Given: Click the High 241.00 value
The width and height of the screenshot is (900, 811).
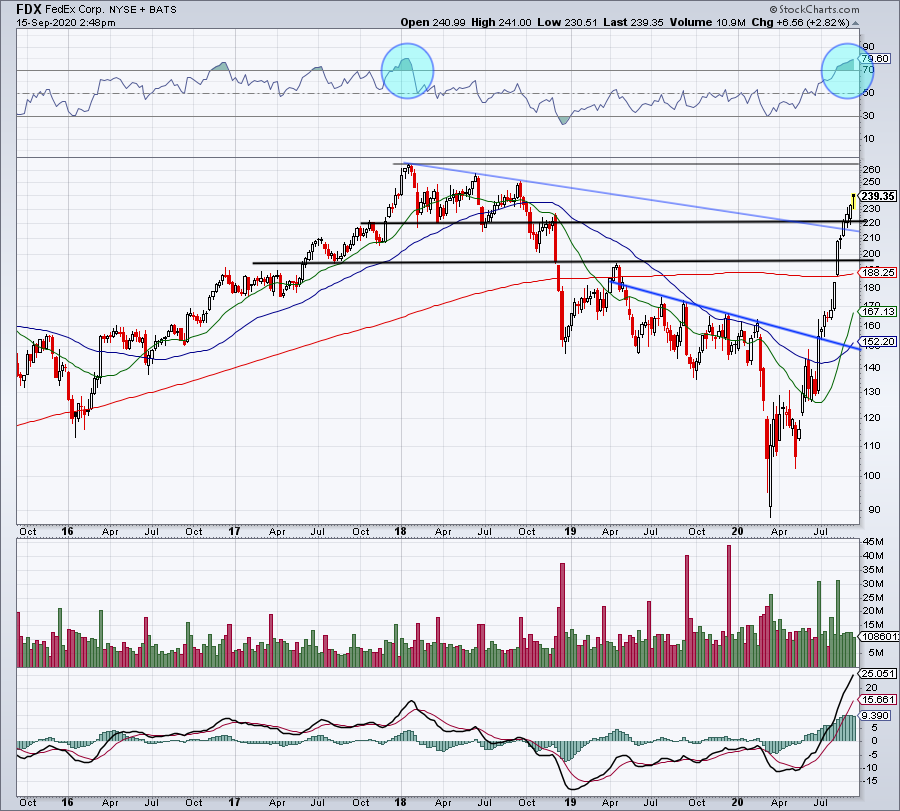Looking at the screenshot, I should [x=501, y=22].
